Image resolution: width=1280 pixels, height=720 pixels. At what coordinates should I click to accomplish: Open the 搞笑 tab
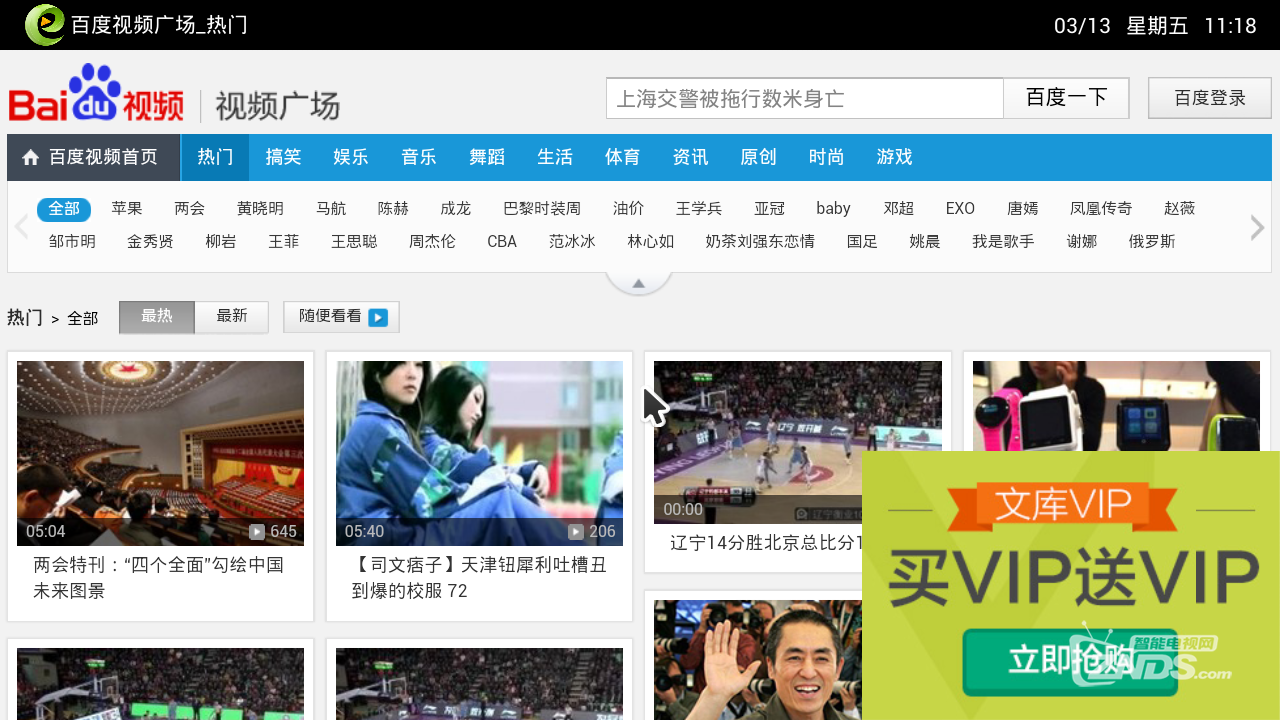tap(283, 157)
